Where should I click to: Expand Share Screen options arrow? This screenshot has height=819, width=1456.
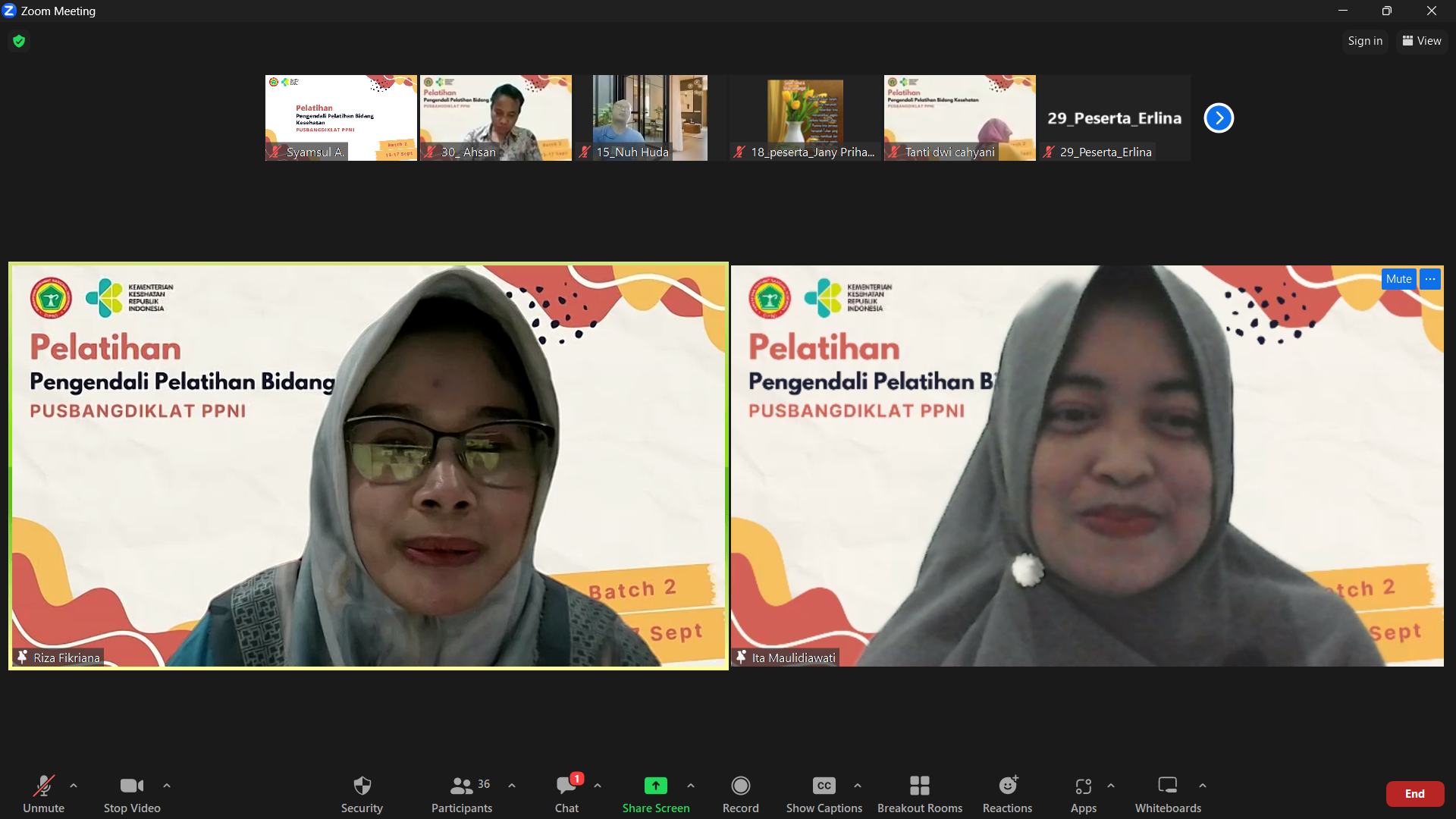[x=691, y=786]
